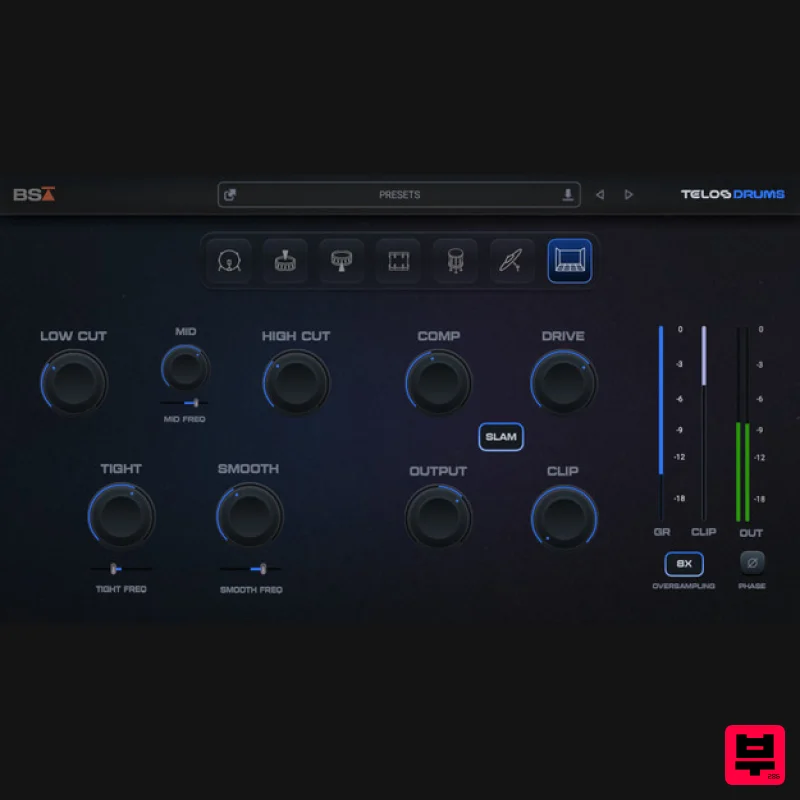Click the Tight Freq slider handle
This screenshot has width=800, height=800.
click(x=115, y=569)
